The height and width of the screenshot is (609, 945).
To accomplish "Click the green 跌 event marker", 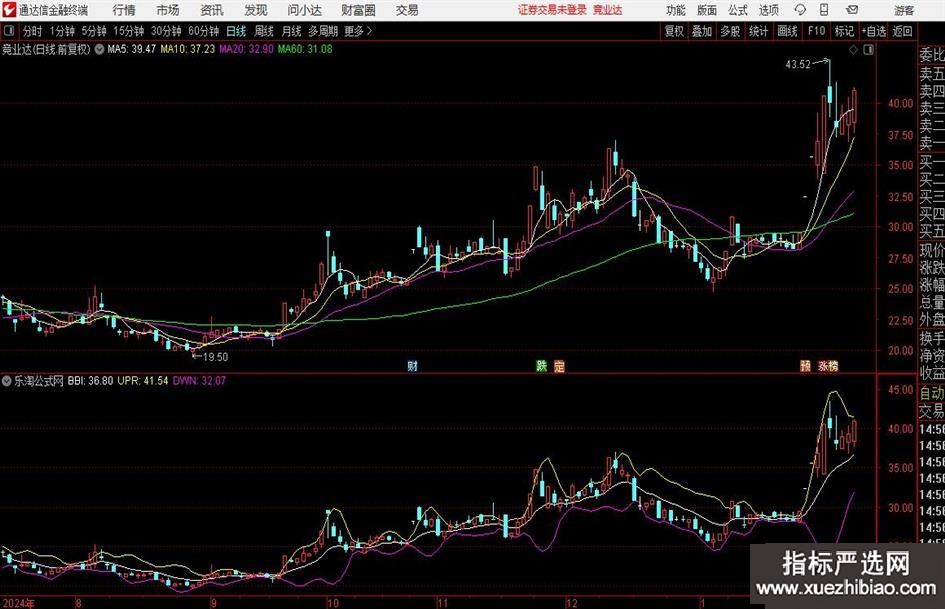I will 541,366.
